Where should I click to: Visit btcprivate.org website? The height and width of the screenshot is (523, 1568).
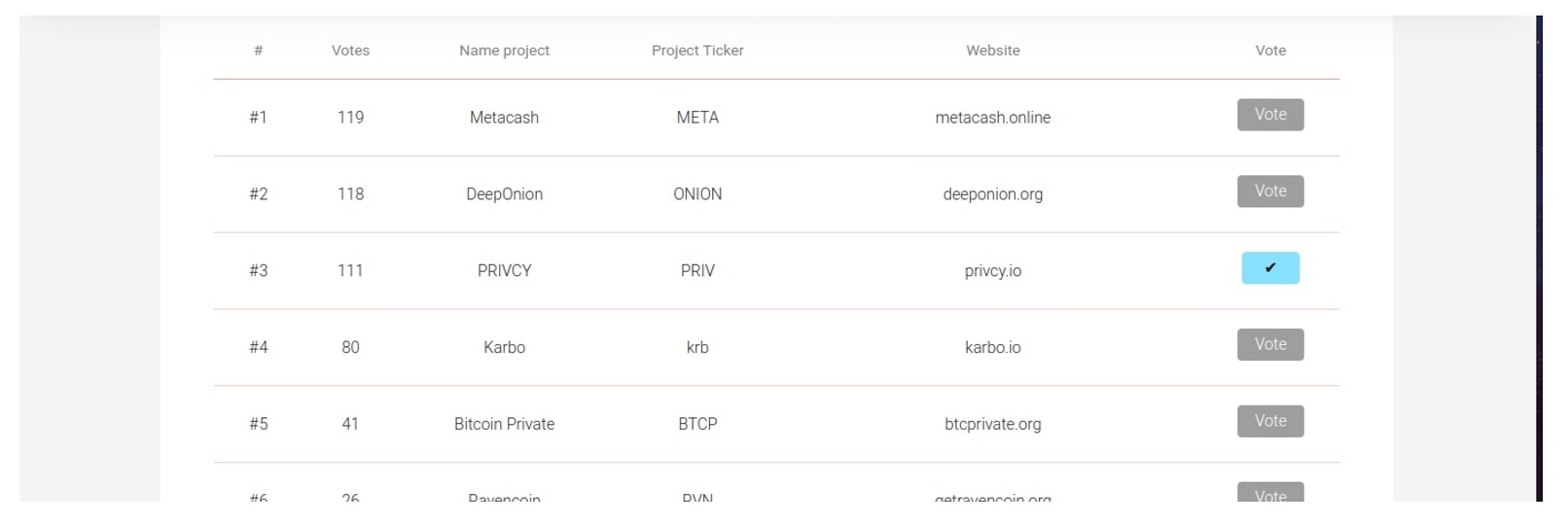[993, 424]
